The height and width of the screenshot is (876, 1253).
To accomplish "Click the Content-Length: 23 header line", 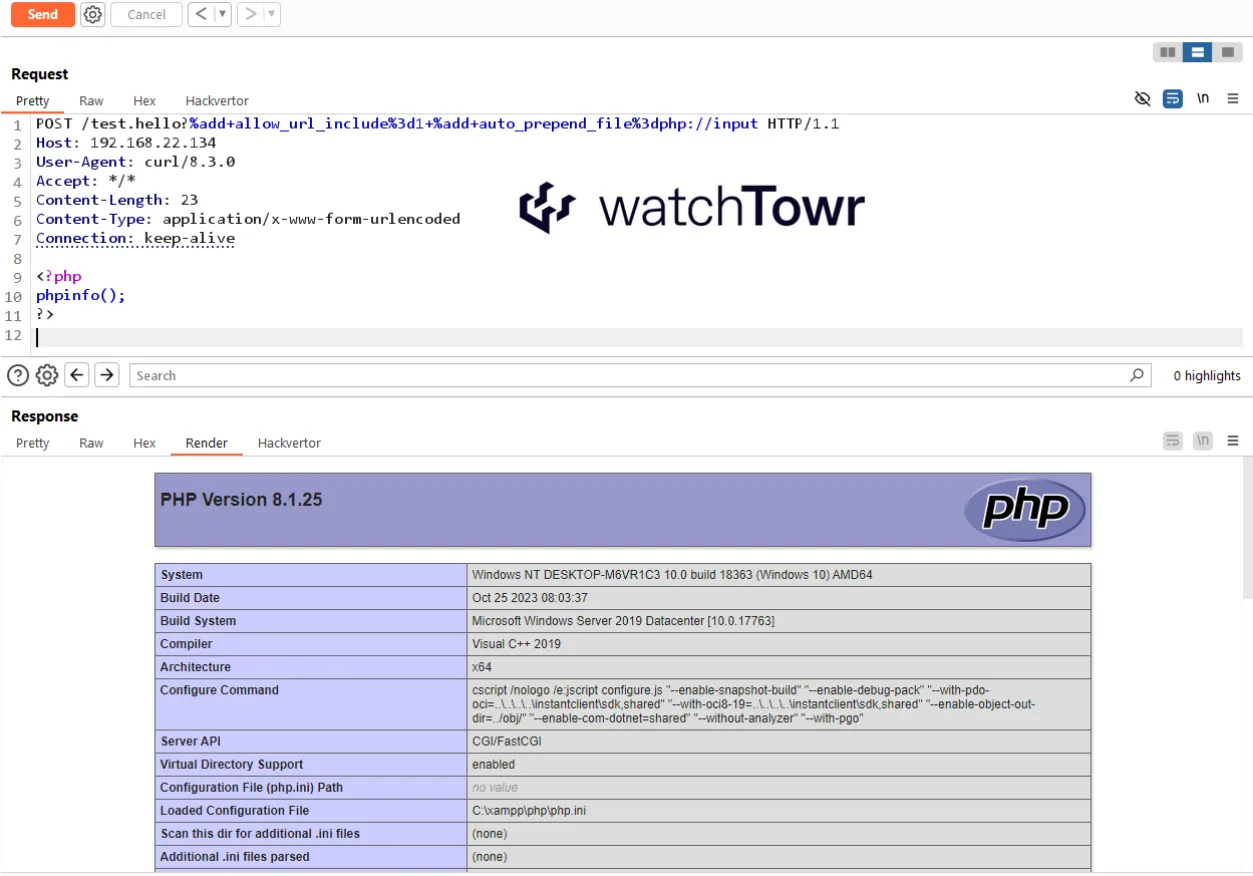I will 117,200.
